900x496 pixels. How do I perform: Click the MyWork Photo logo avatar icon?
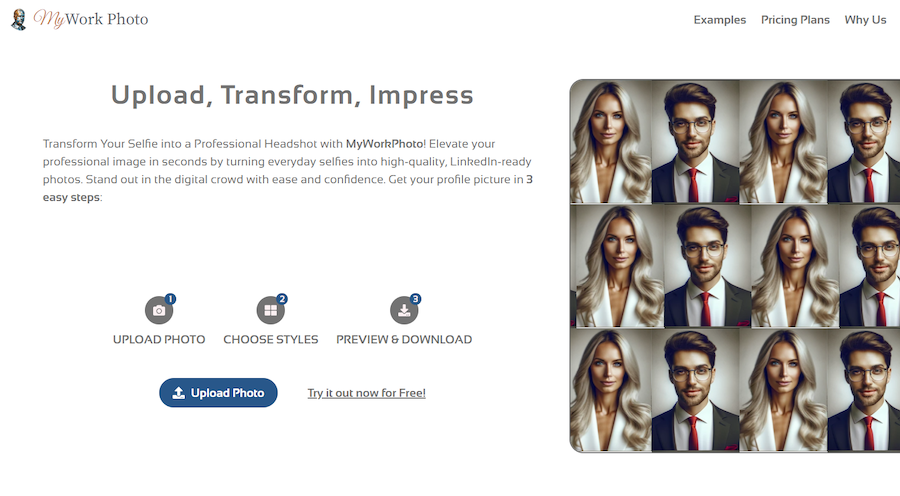(x=19, y=20)
